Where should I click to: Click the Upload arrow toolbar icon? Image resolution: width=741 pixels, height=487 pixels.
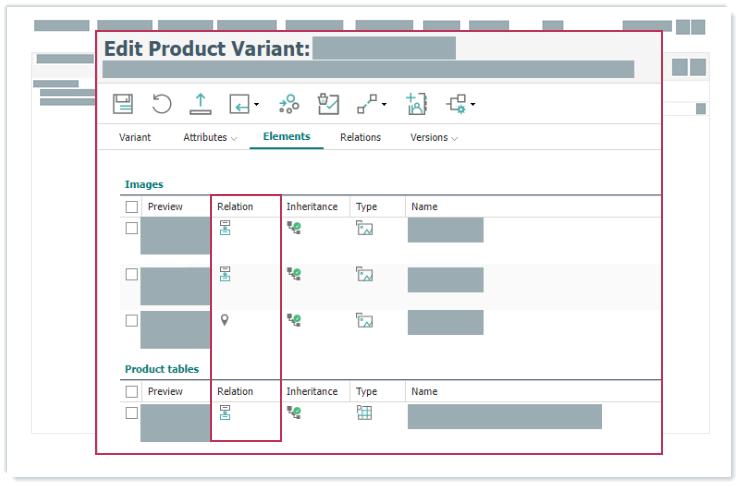click(x=201, y=103)
